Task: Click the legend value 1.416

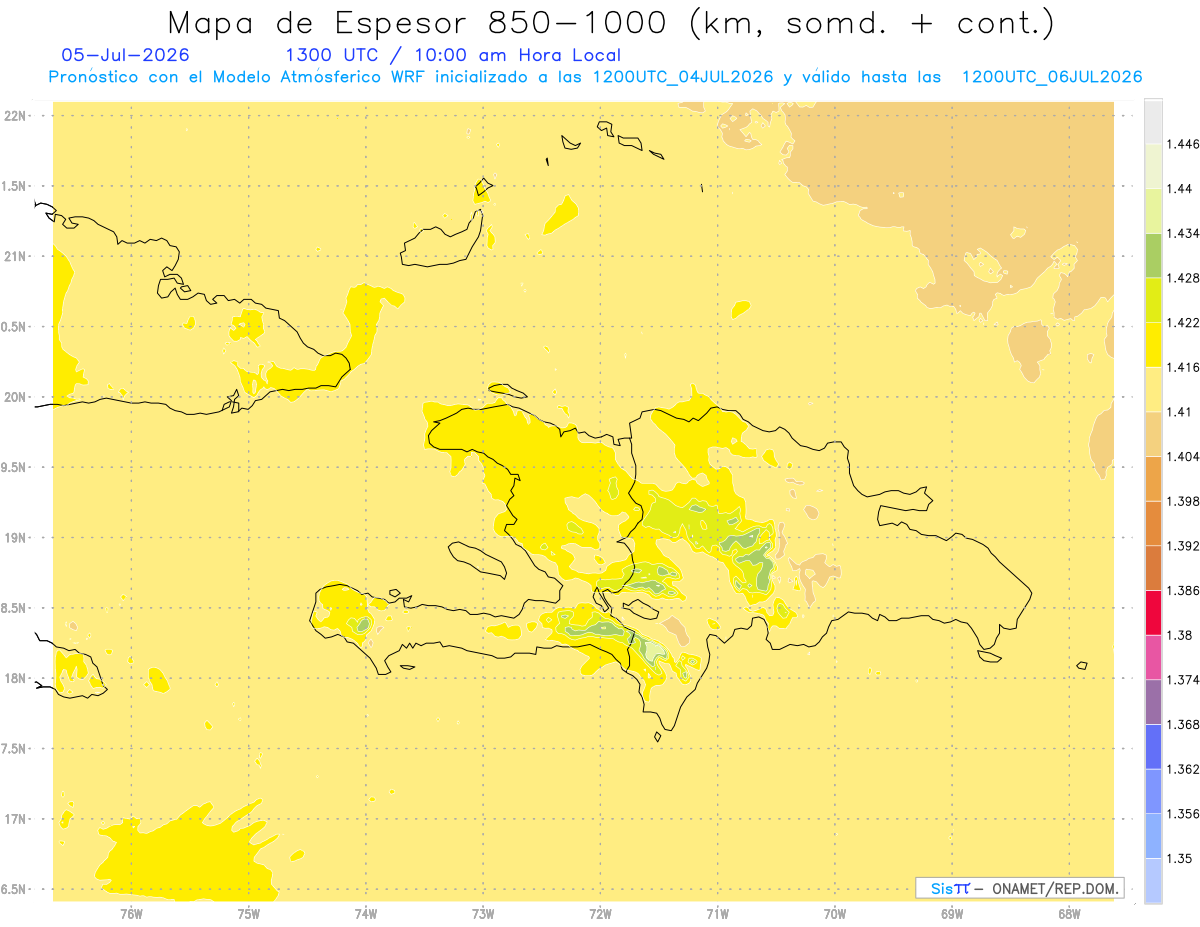Action: [x=1184, y=367]
